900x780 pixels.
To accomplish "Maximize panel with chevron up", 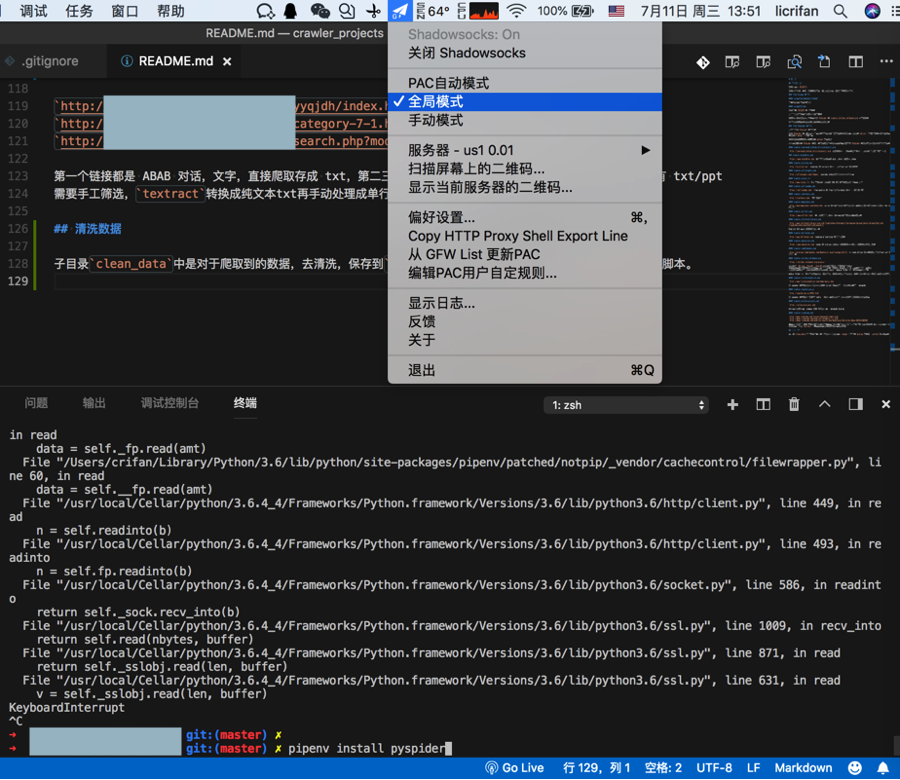I will coord(825,405).
